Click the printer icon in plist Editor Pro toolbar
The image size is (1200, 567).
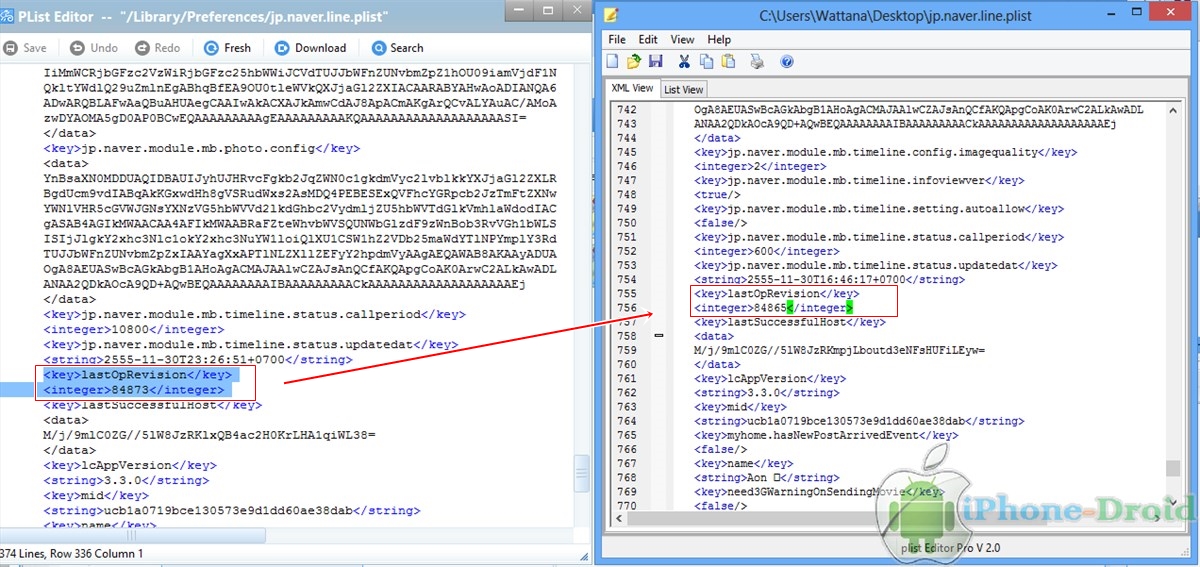[x=757, y=62]
